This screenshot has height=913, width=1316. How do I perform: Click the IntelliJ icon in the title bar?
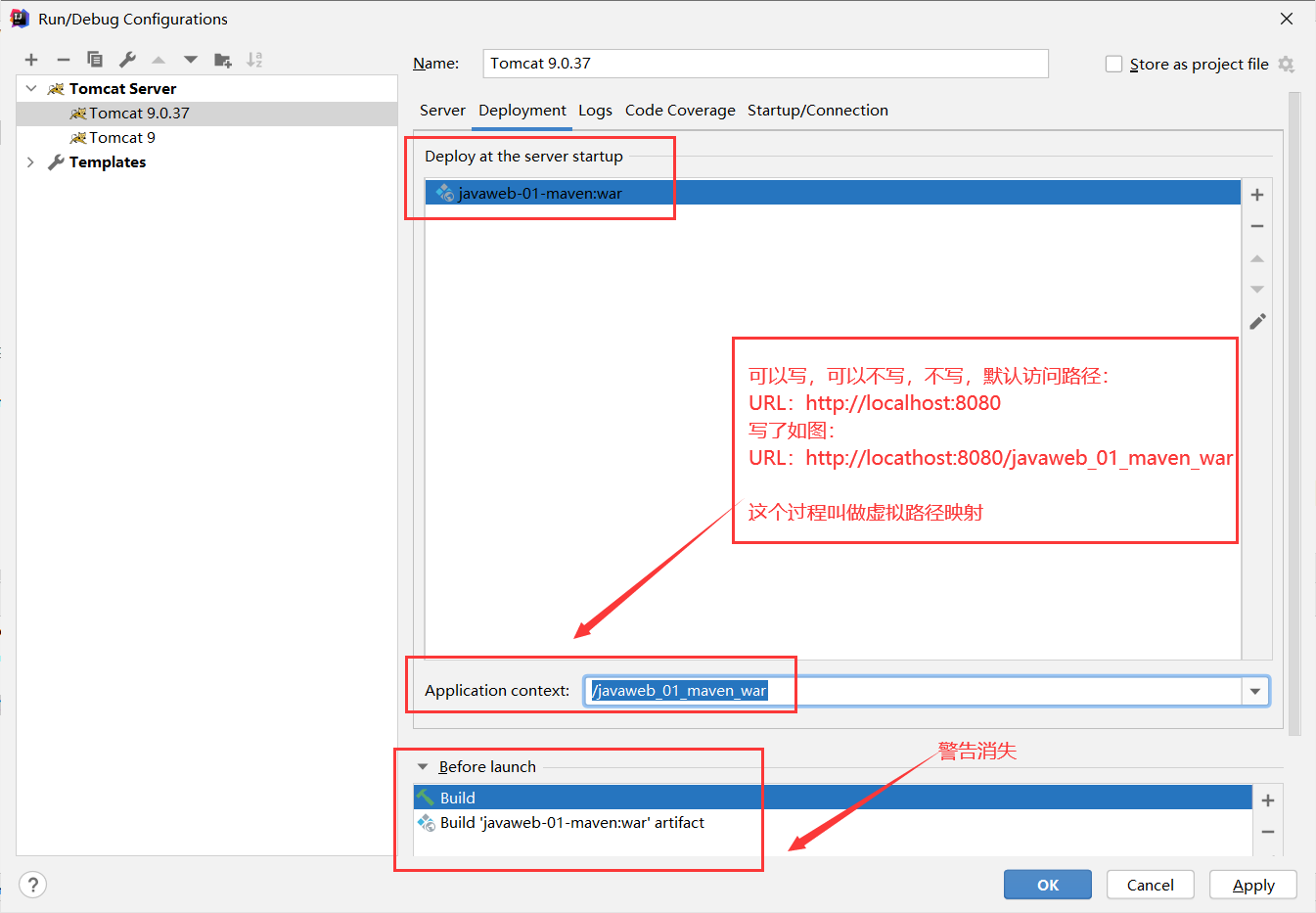click(20, 19)
